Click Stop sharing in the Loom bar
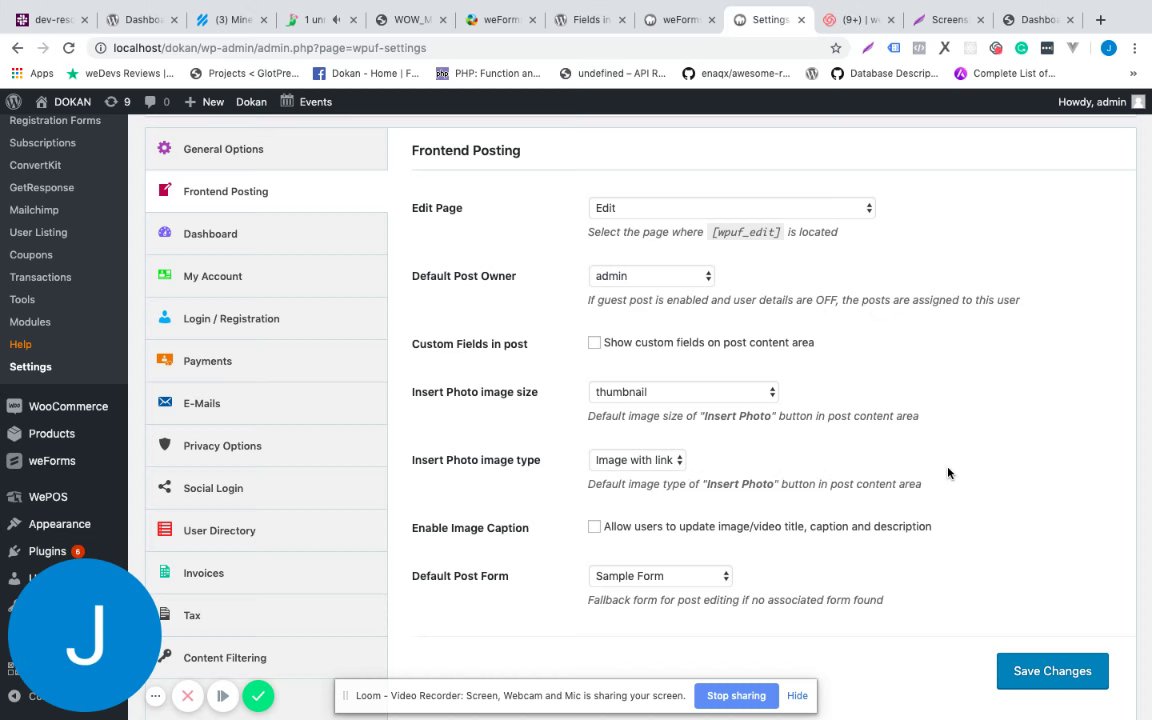Viewport: 1152px width, 720px height. (x=736, y=696)
